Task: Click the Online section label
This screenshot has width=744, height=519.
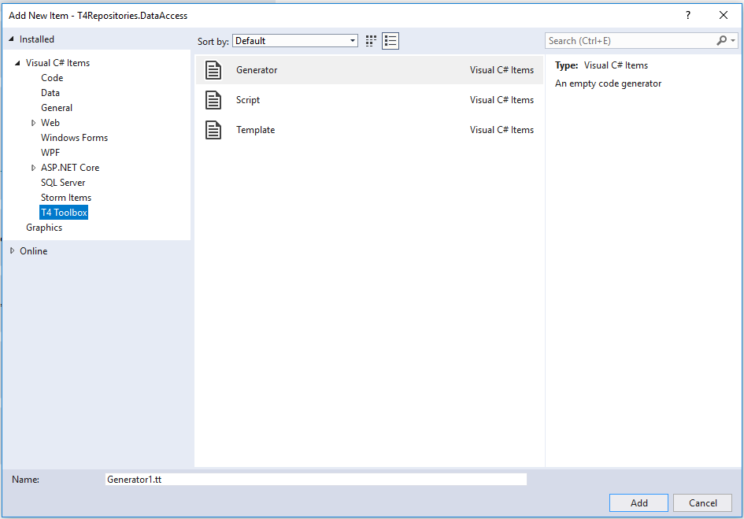Action: [x=33, y=251]
